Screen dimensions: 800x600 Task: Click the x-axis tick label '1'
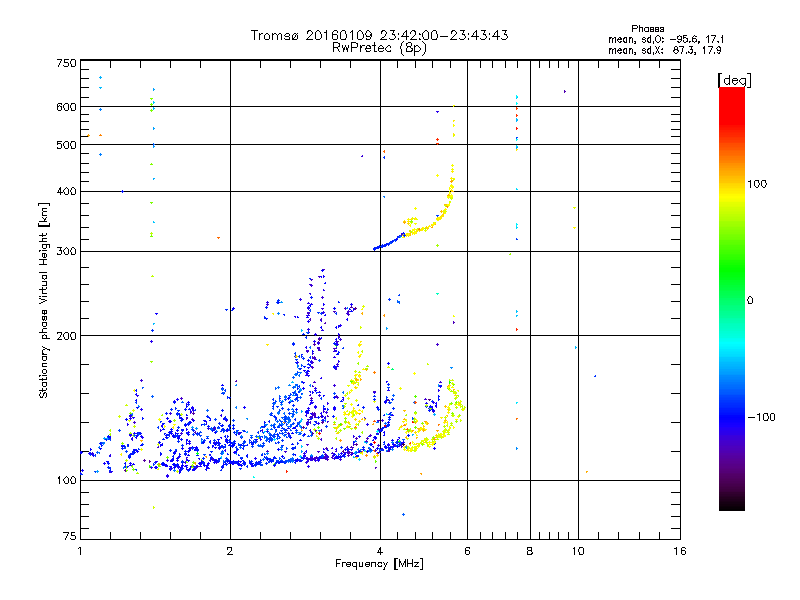pos(80,551)
